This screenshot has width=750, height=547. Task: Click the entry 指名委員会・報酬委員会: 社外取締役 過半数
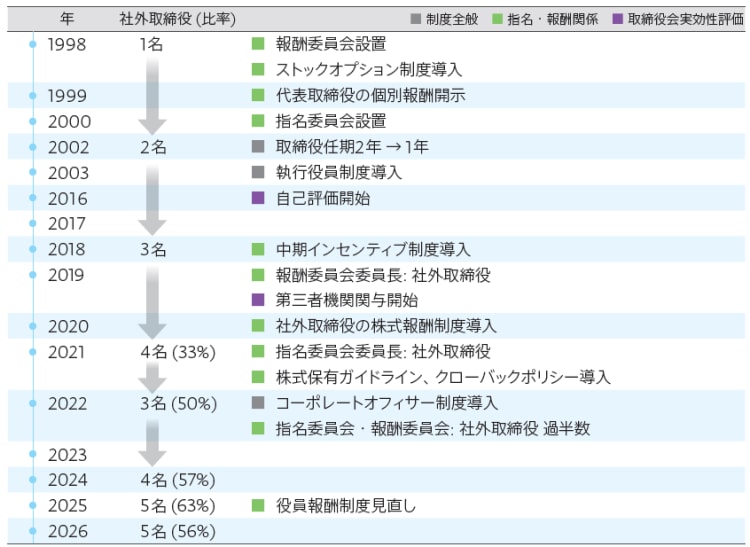(x=433, y=429)
